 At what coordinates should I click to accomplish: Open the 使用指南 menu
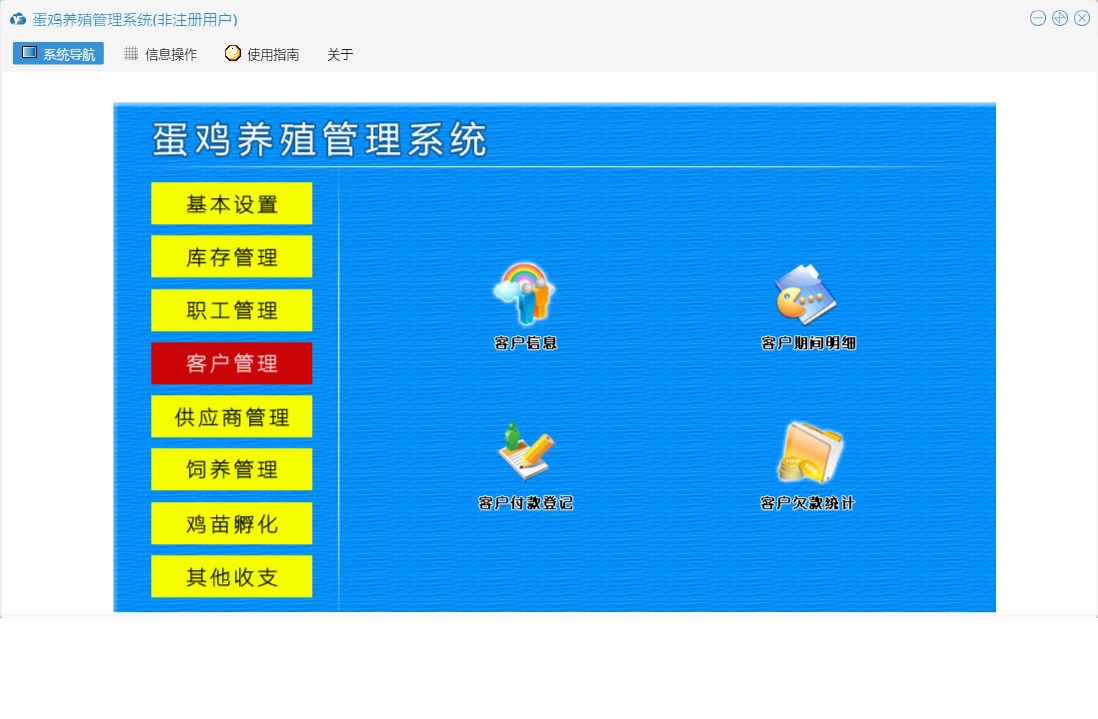click(263, 54)
